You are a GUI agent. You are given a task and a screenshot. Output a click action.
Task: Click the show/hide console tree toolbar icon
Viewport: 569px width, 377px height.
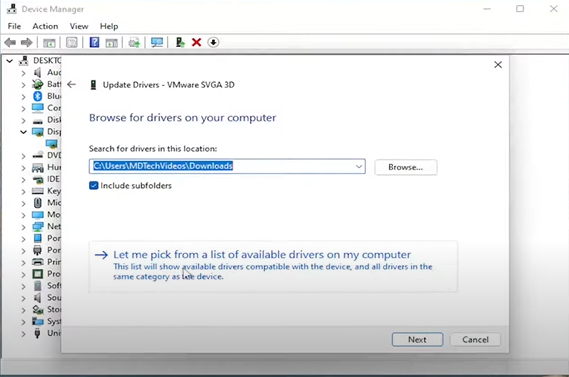coord(49,43)
